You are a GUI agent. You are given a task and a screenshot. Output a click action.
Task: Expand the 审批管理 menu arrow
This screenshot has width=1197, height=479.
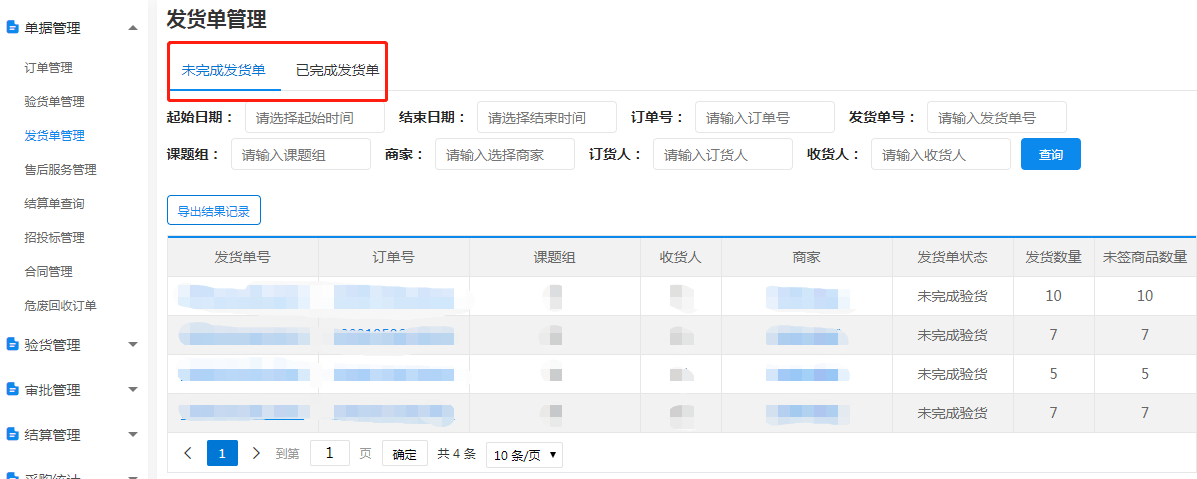coord(133,390)
